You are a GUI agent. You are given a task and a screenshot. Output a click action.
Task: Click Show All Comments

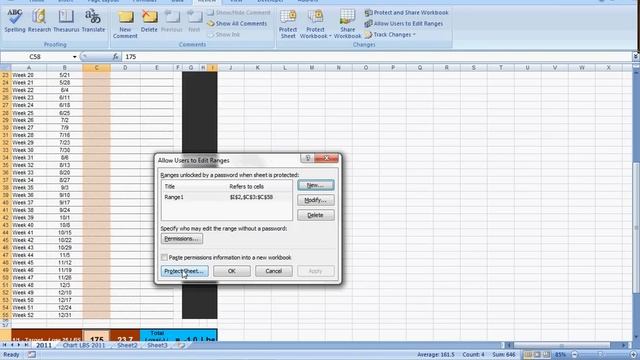point(237,24)
